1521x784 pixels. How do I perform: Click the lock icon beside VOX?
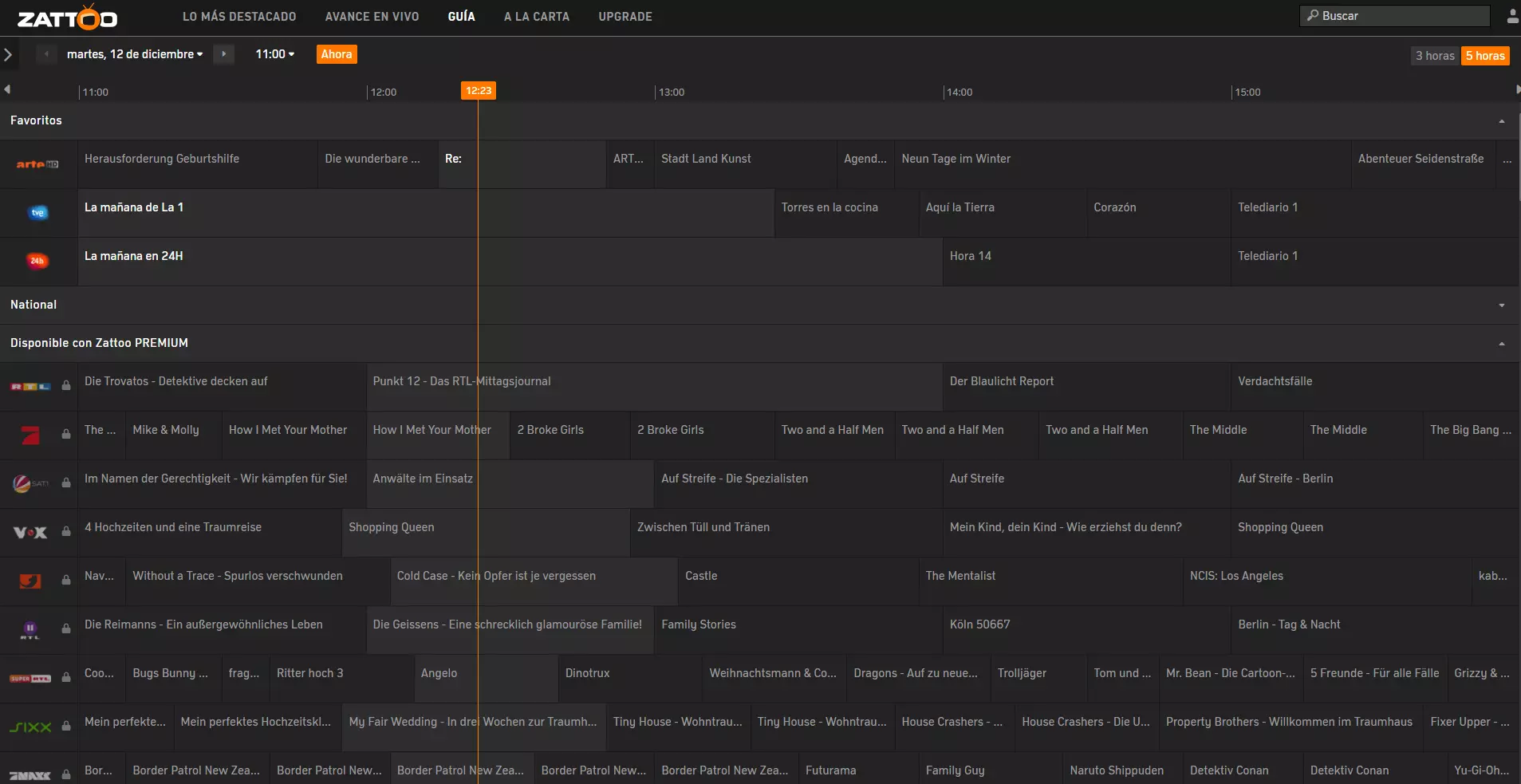[66, 532]
